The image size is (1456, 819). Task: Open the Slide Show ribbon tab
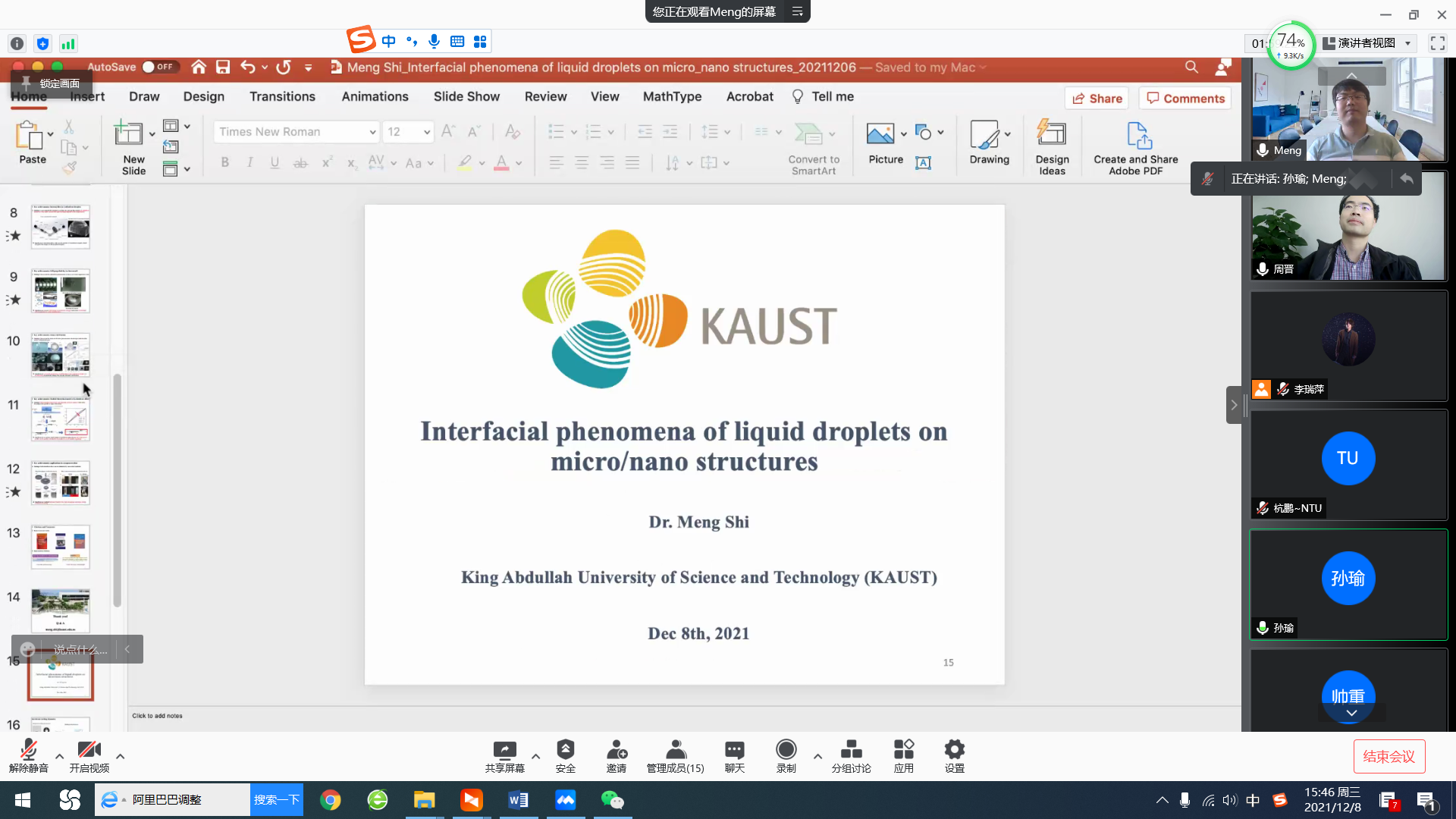pyautogui.click(x=466, y=96)
